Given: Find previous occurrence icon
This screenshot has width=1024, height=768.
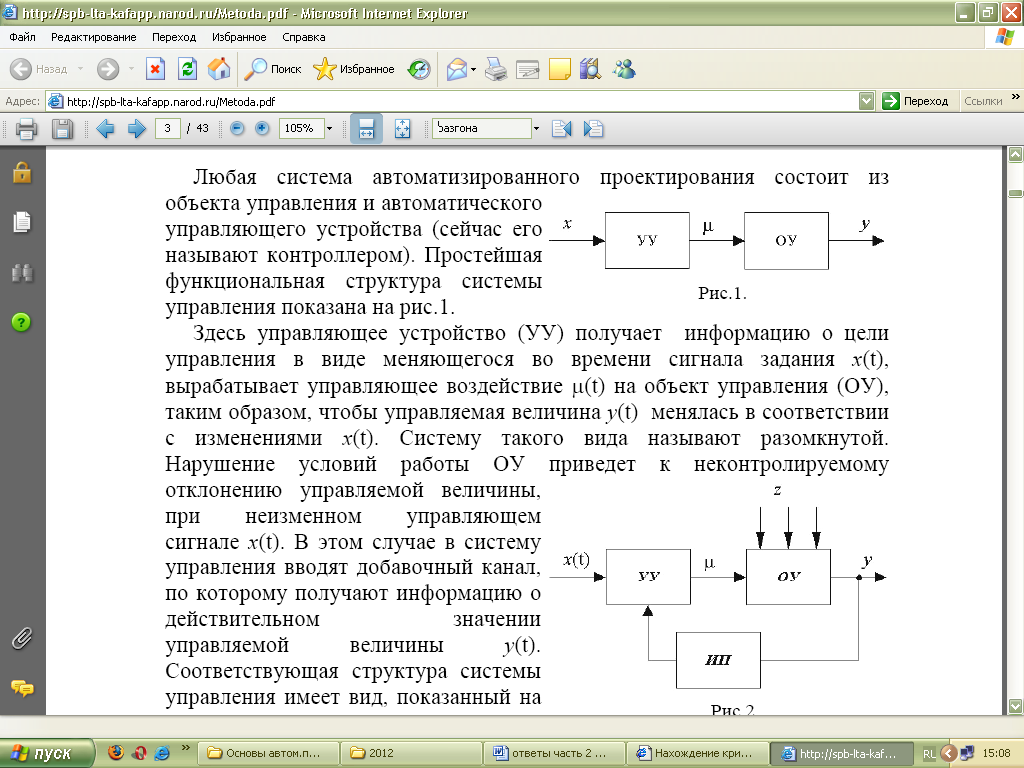Looking at the screenshot, I should point(562,129).
